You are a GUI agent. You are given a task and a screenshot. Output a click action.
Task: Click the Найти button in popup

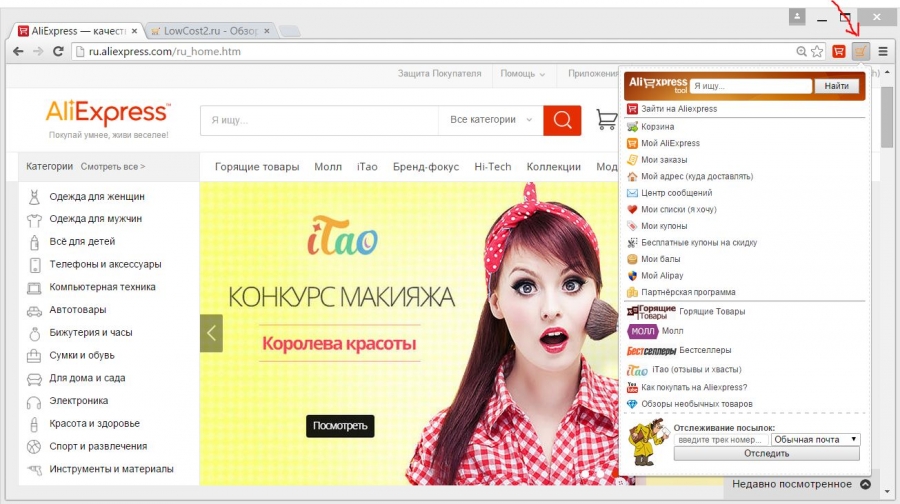[836, 86]
